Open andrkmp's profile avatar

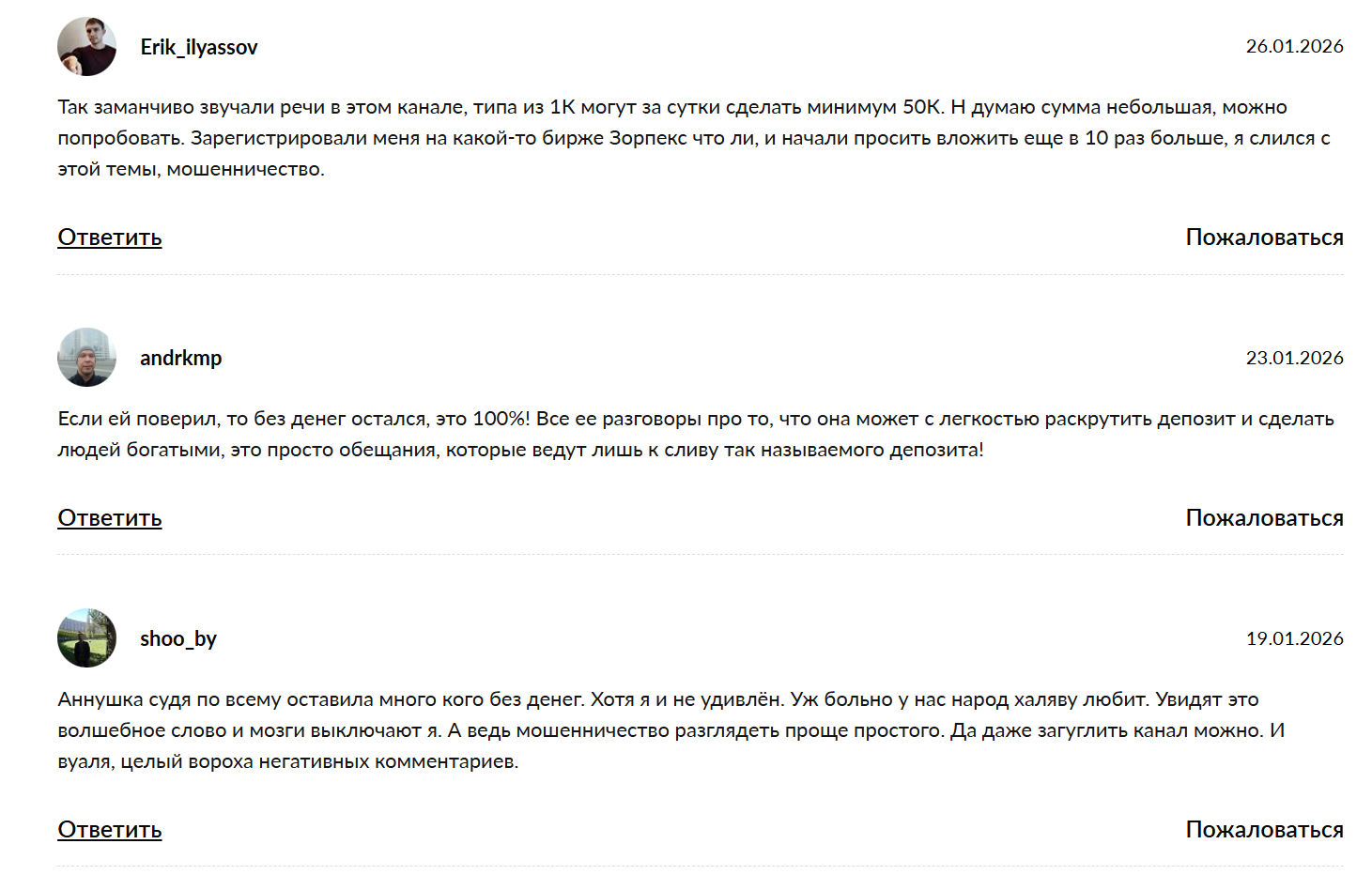click(86, 357)
